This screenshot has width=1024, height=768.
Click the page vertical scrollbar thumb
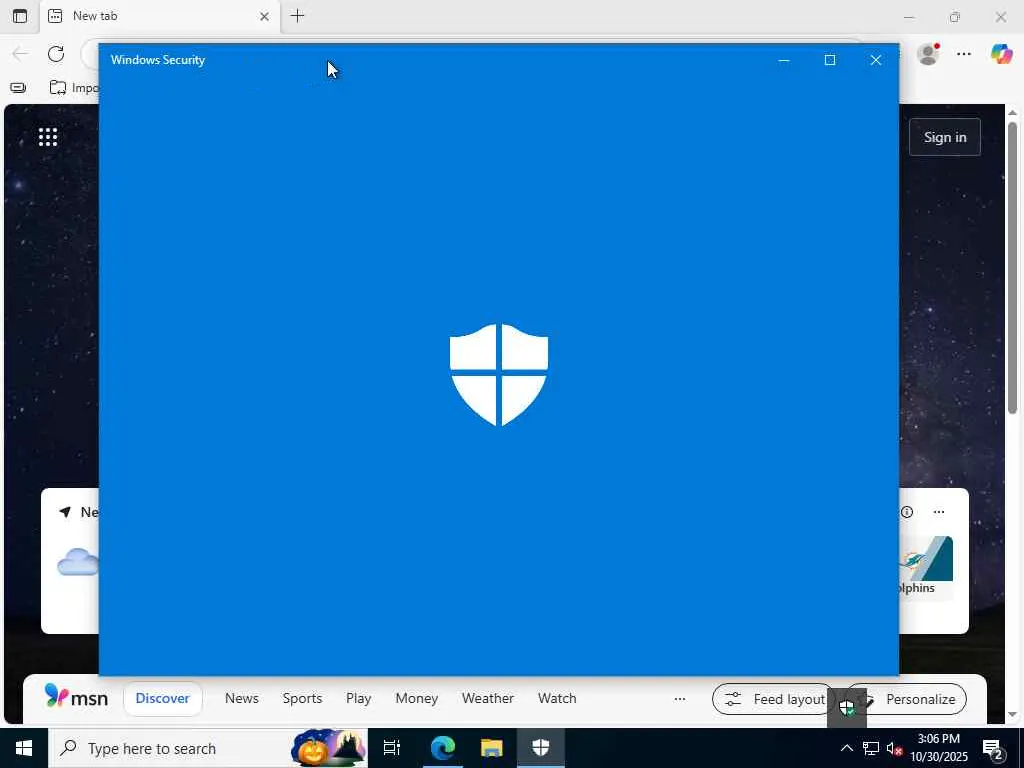click(x=1012, y=268)
